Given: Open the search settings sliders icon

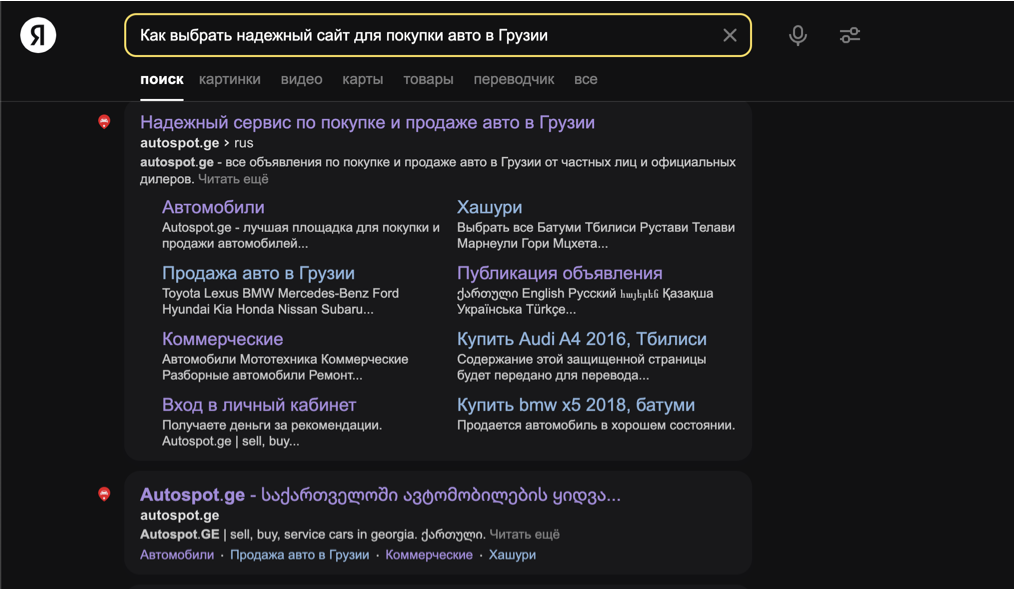Looking at the screenshot, I should pyautogui.click(x=850, y=35).
